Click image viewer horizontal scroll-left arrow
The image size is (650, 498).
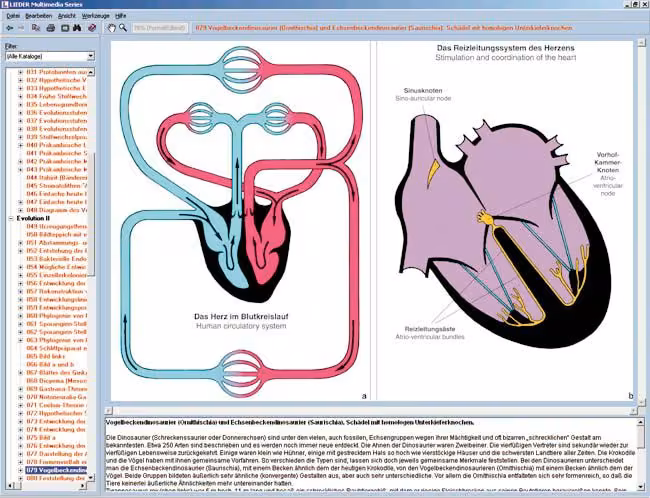coord(108,411)
